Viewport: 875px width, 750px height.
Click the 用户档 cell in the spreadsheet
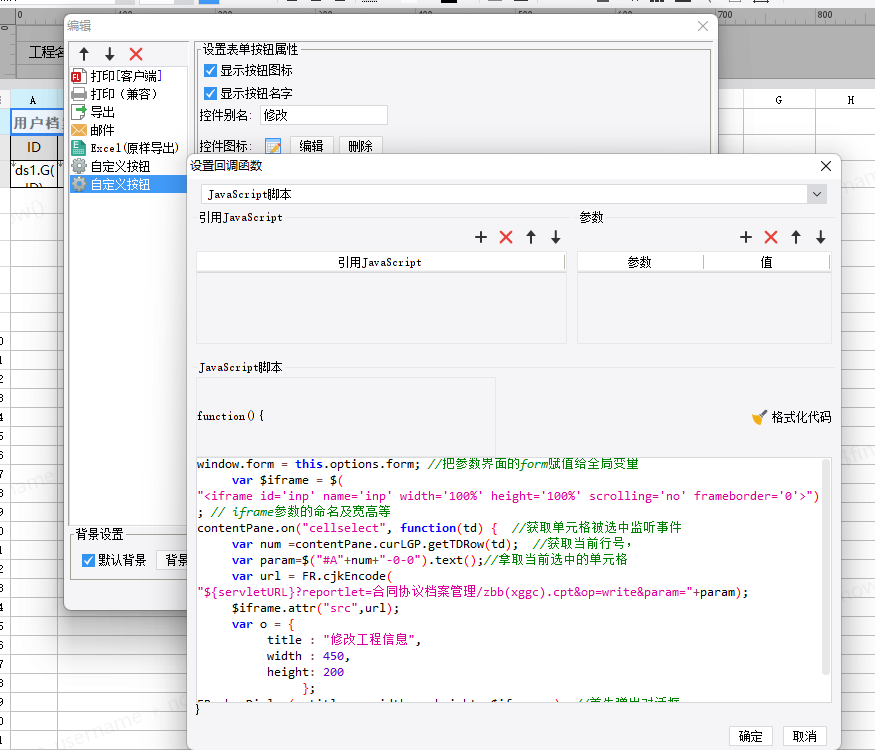point(37,122)
